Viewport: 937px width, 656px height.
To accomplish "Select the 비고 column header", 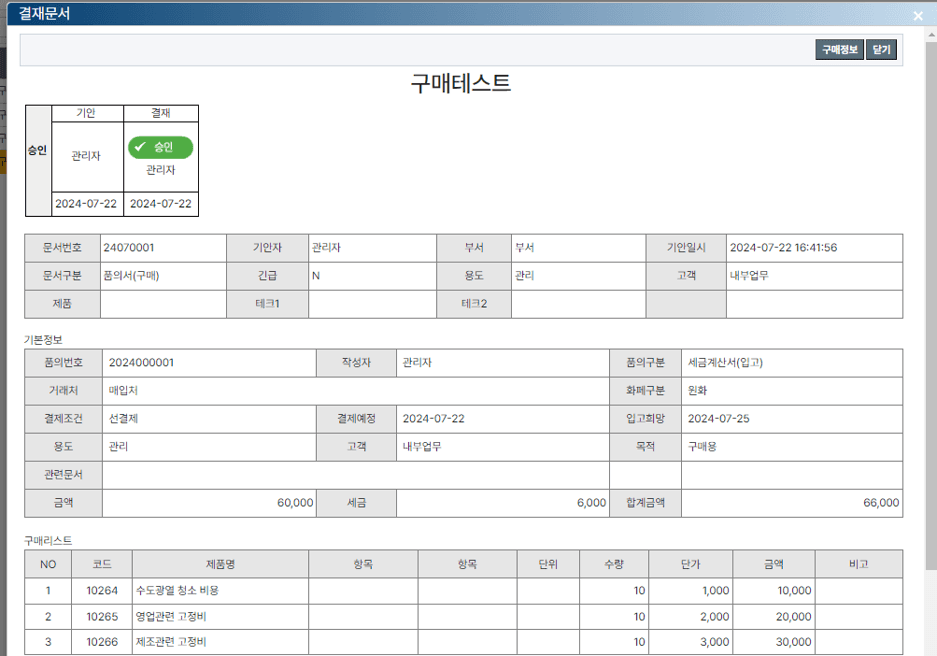I will [x=858, y=564].
